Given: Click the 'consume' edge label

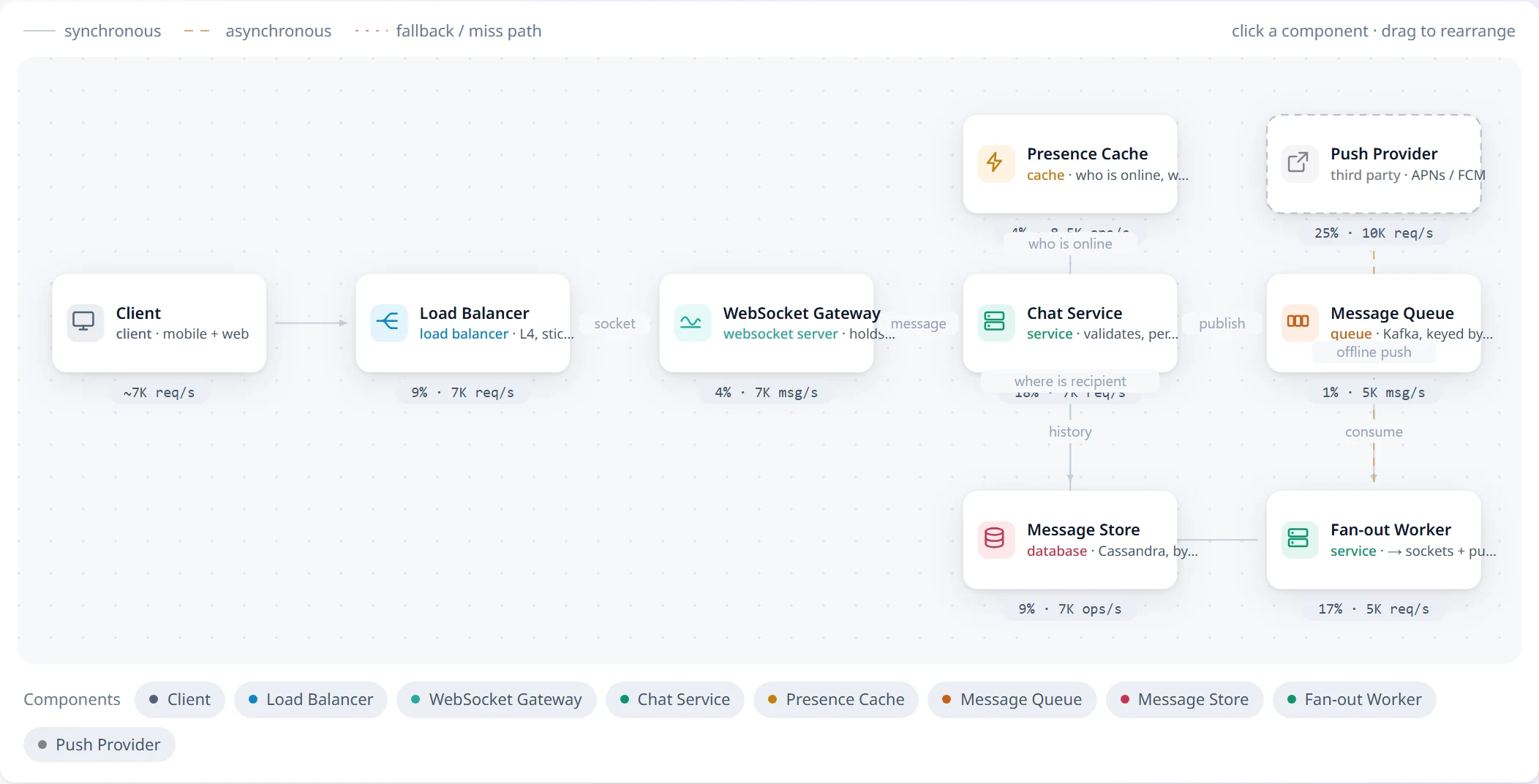Looking at the screenshot, I should (x=1374, y=431).
